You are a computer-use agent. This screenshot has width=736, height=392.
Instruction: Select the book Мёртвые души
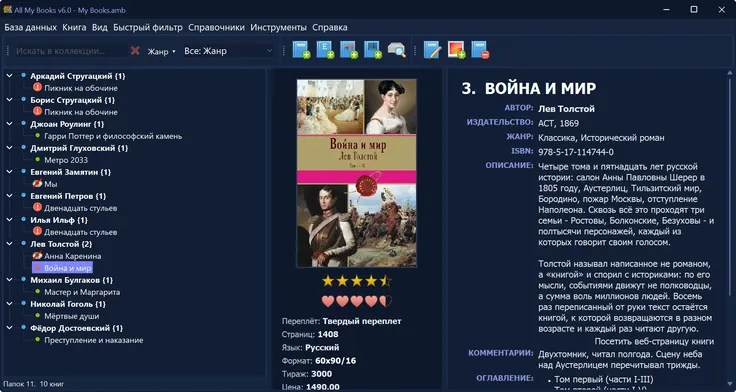tap(71, 316)
